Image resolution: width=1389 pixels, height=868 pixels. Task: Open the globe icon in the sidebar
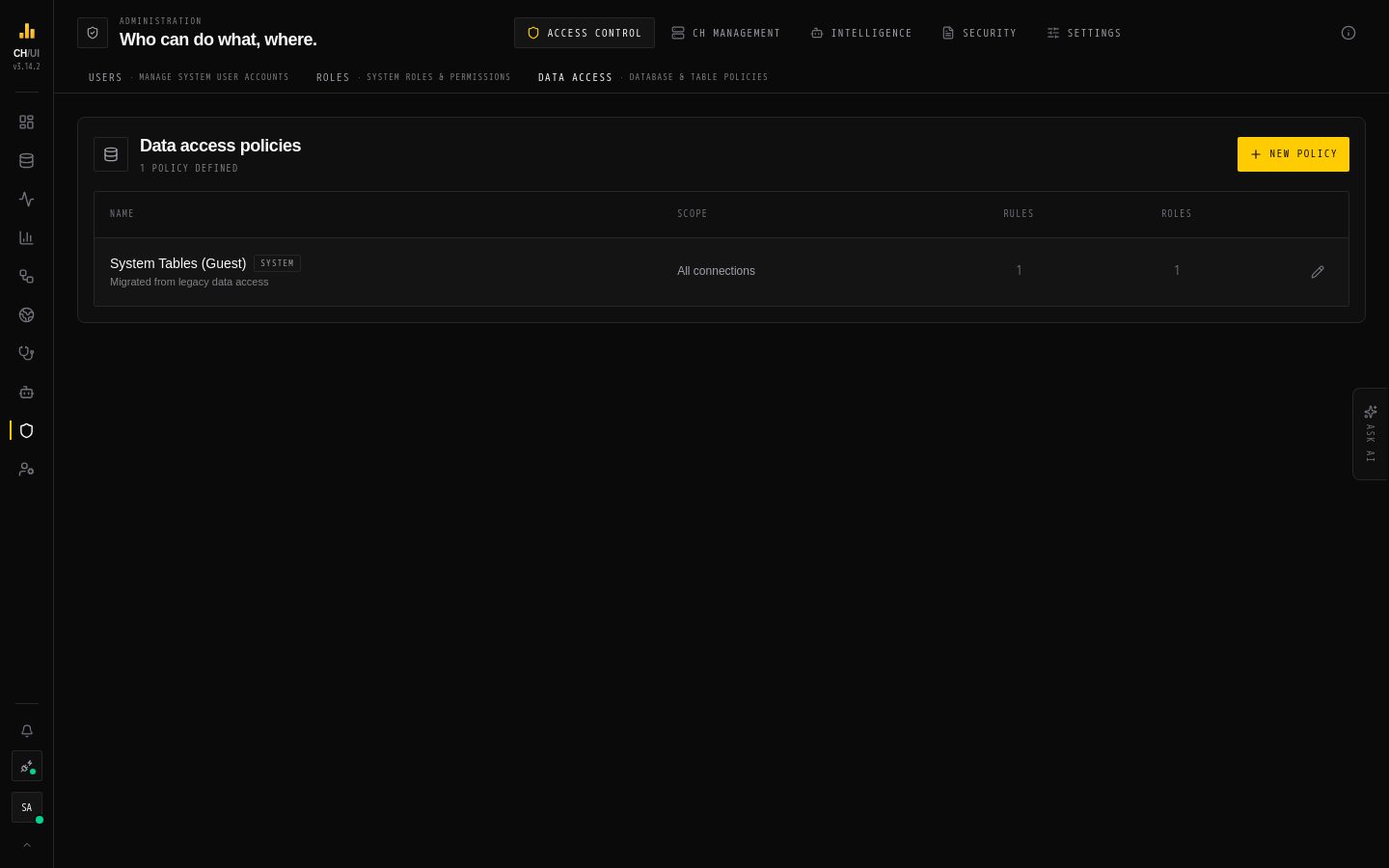coord(27,315)
